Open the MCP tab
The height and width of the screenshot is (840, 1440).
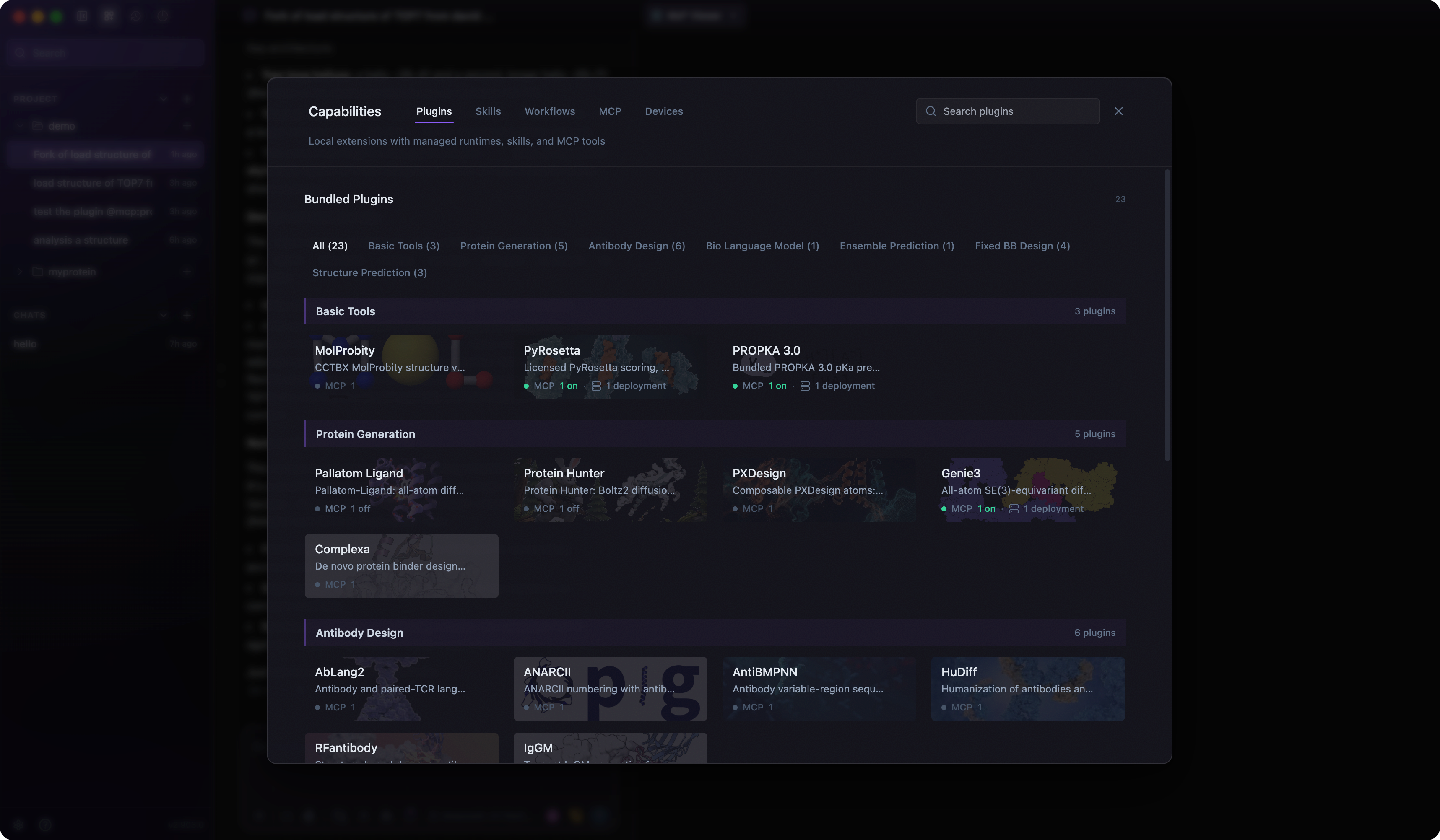click(x=610, y=111)
